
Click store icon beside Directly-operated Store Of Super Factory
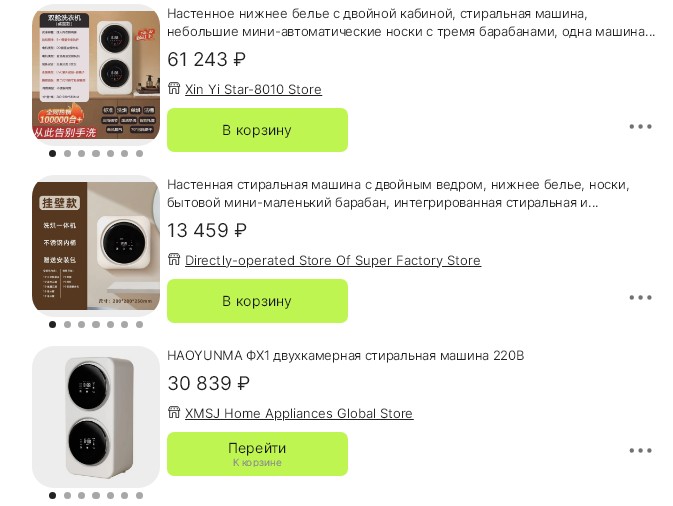click(x=174, y=261)
